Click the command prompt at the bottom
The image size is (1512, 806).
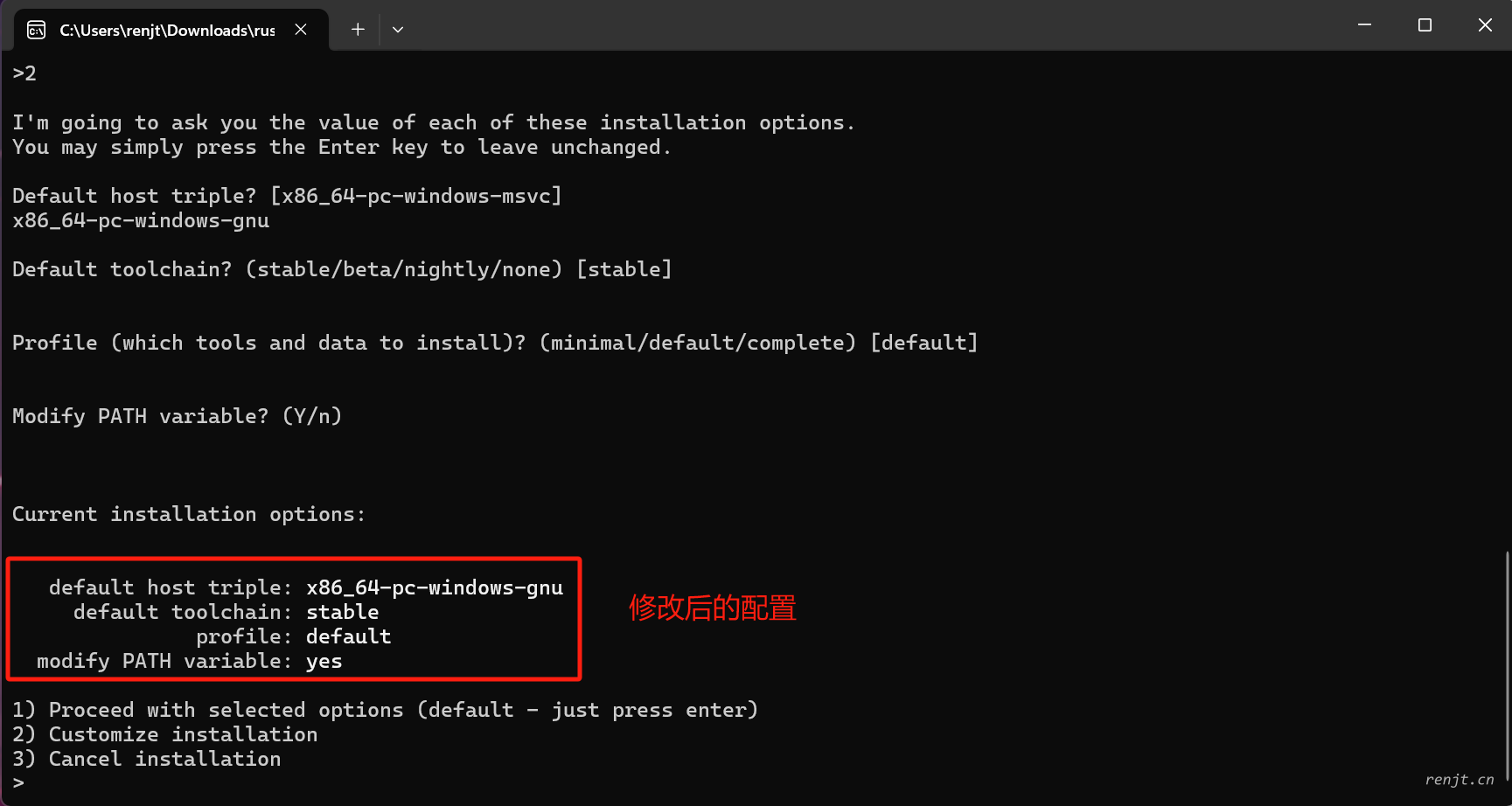[18, 783]
